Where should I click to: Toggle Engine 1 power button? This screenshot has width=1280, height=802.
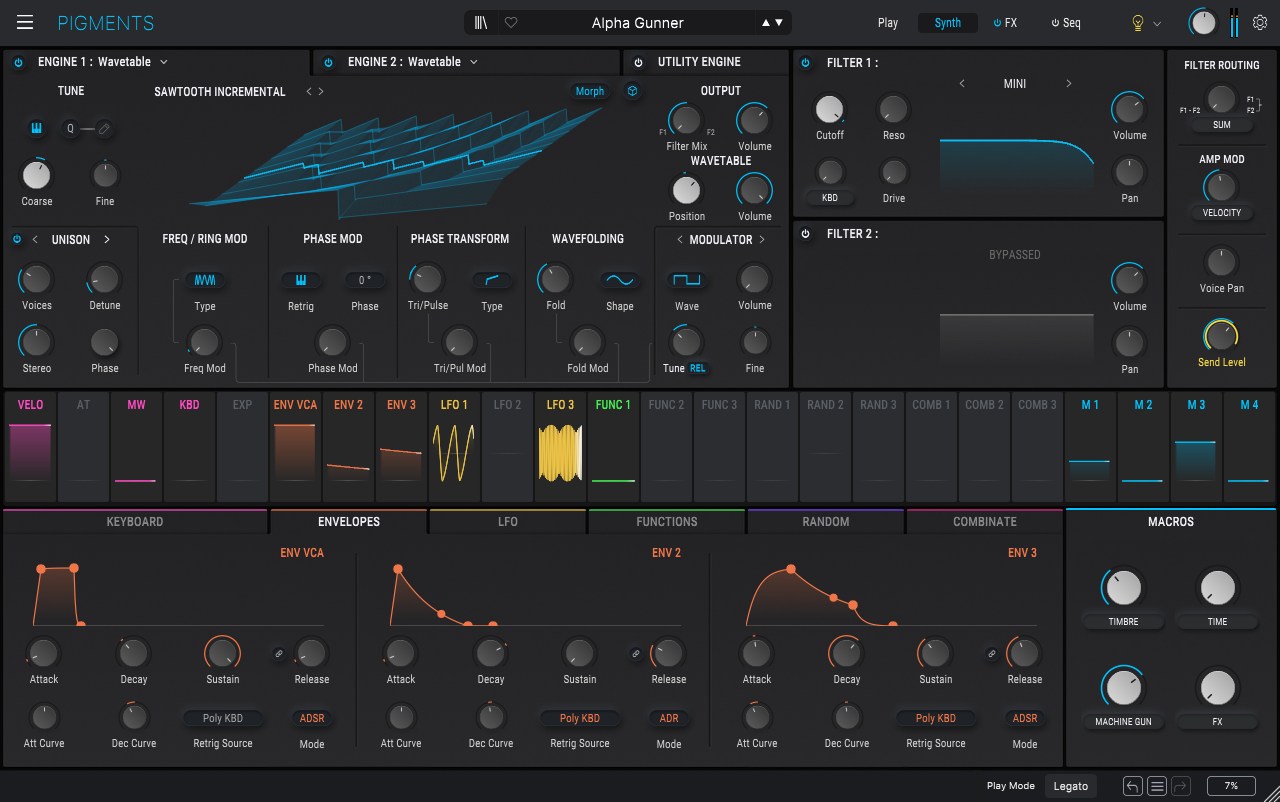coord(18,62)
